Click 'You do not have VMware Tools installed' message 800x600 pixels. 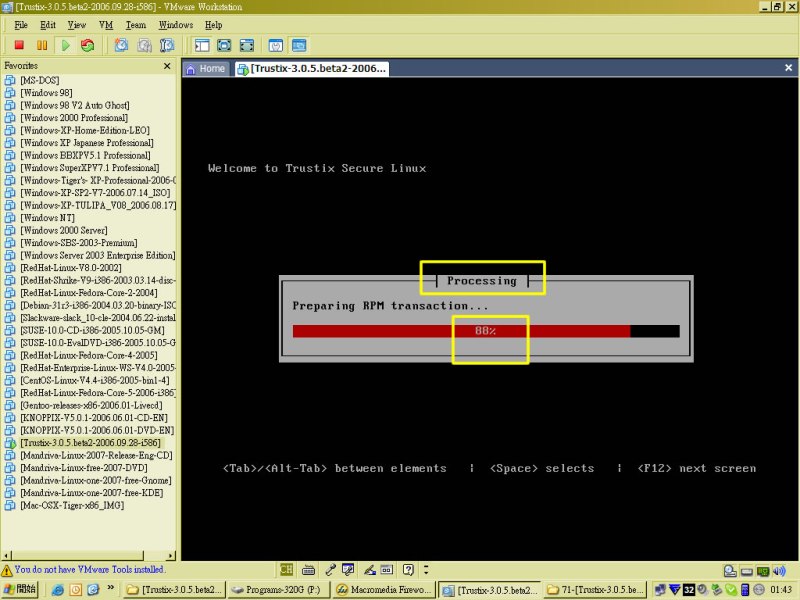pyautogui.click(x=89, y=569)
